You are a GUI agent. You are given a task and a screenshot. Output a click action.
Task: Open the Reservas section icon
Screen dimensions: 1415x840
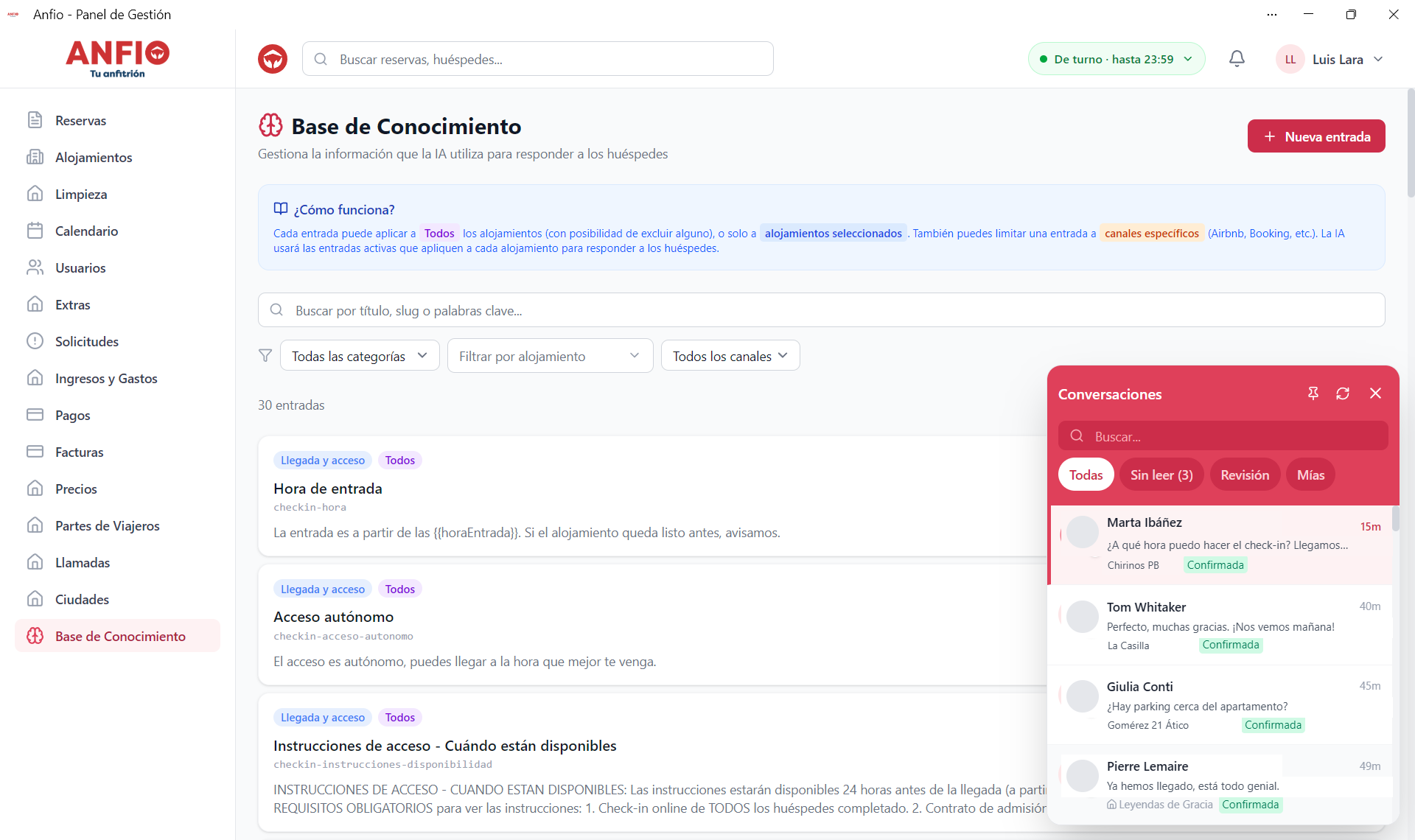pyautogui.click(x=35, y=120)
